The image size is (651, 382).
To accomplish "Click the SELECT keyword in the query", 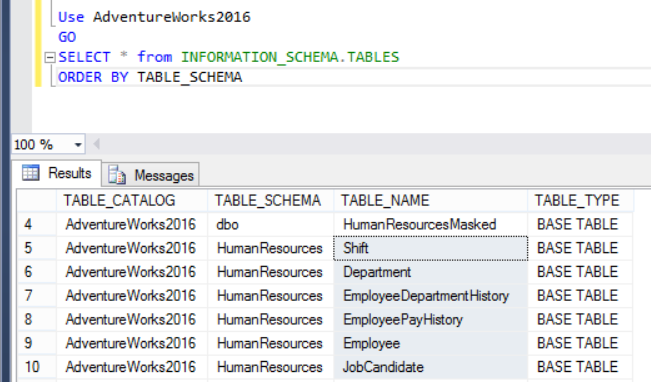I will click(x=84, y=57).
